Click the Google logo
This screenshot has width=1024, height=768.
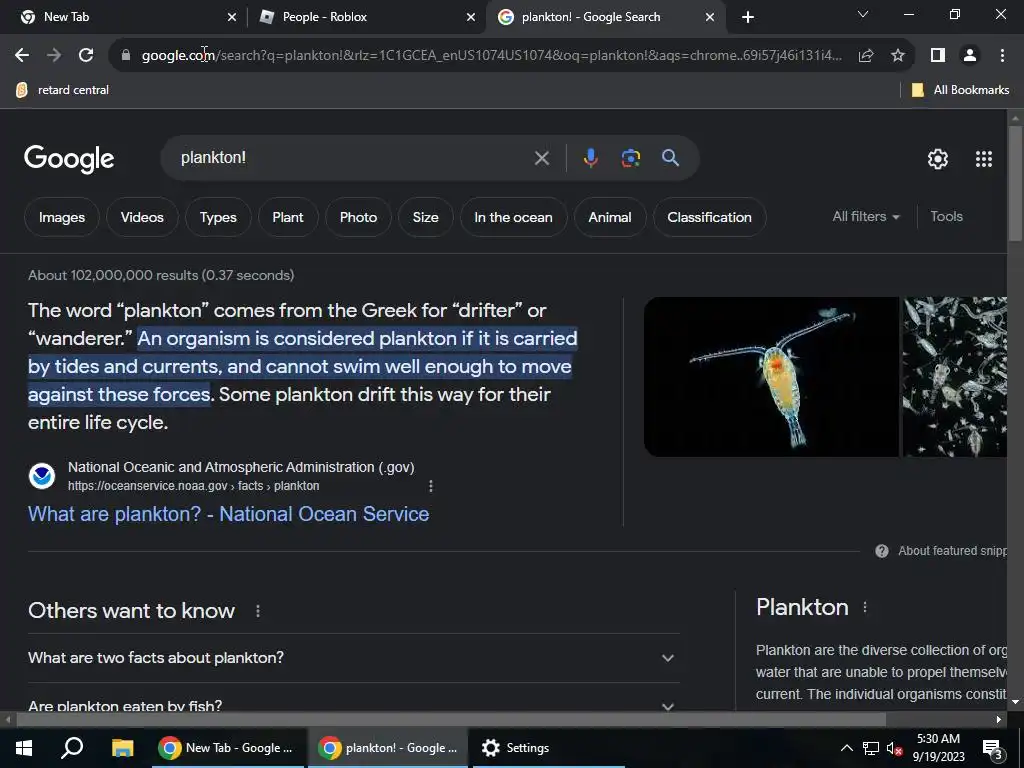(x=69, y=159)
